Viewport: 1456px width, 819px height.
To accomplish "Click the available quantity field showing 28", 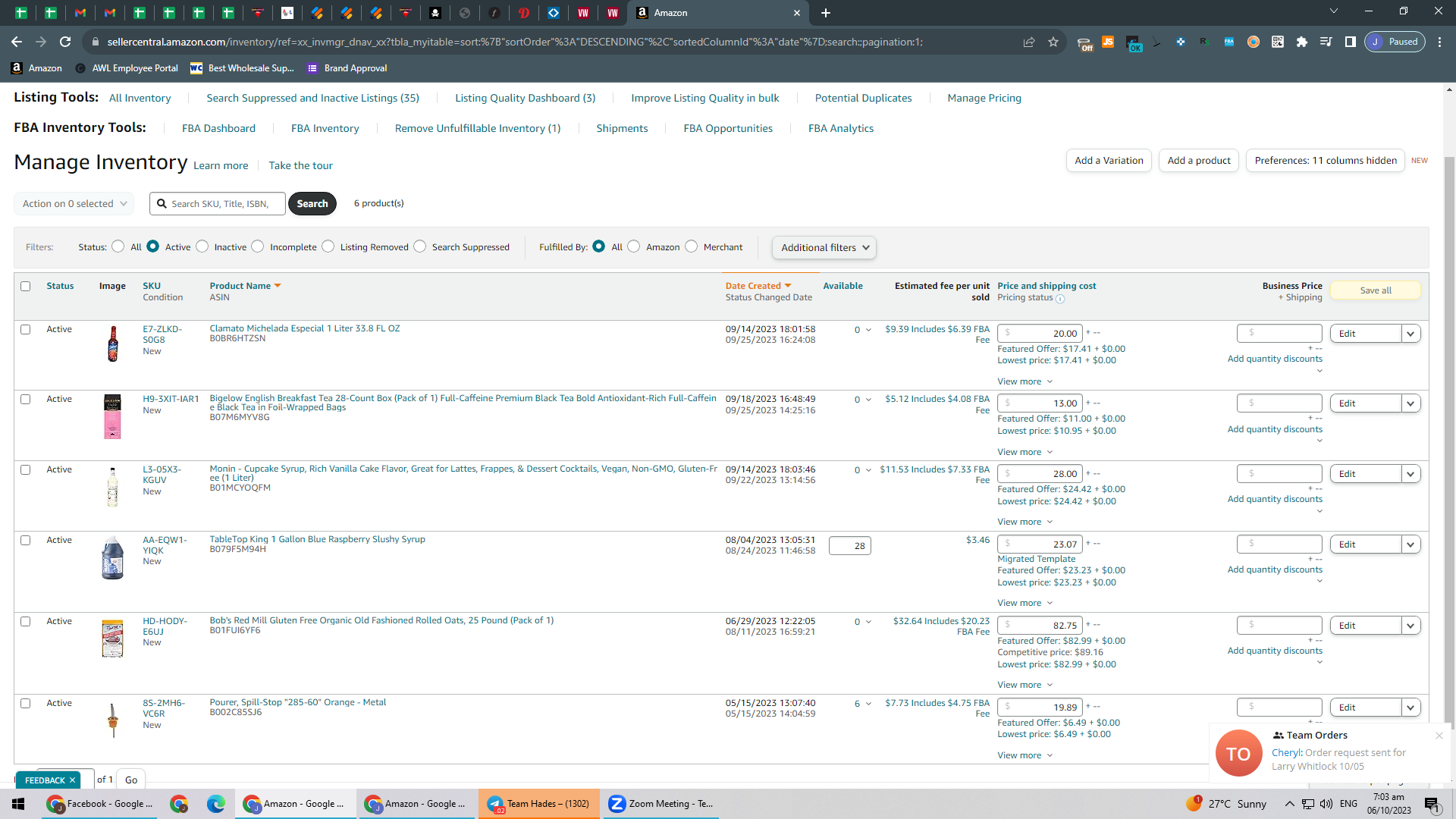I will [850, 546].
